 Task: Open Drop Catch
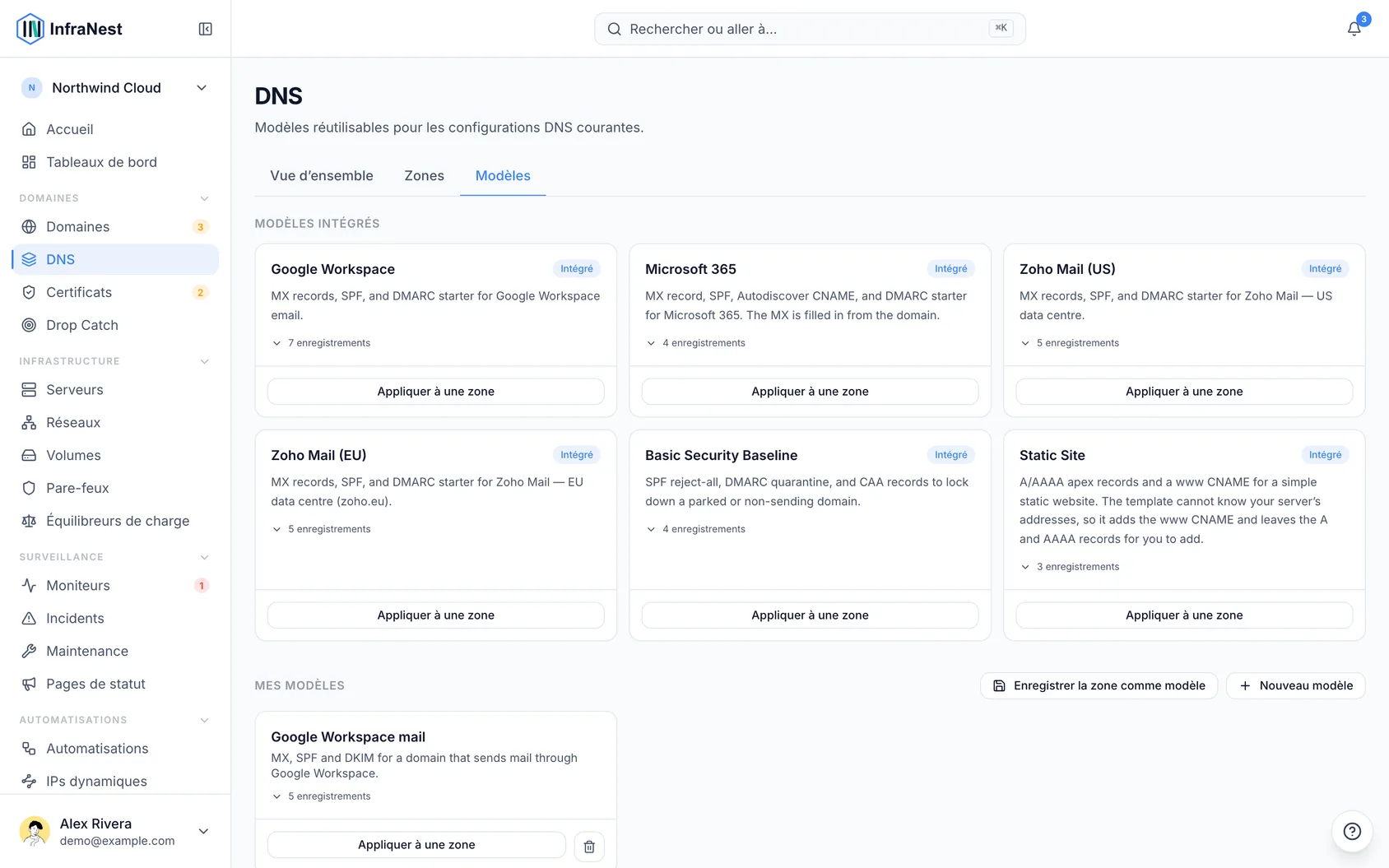(x=115, y=325)
